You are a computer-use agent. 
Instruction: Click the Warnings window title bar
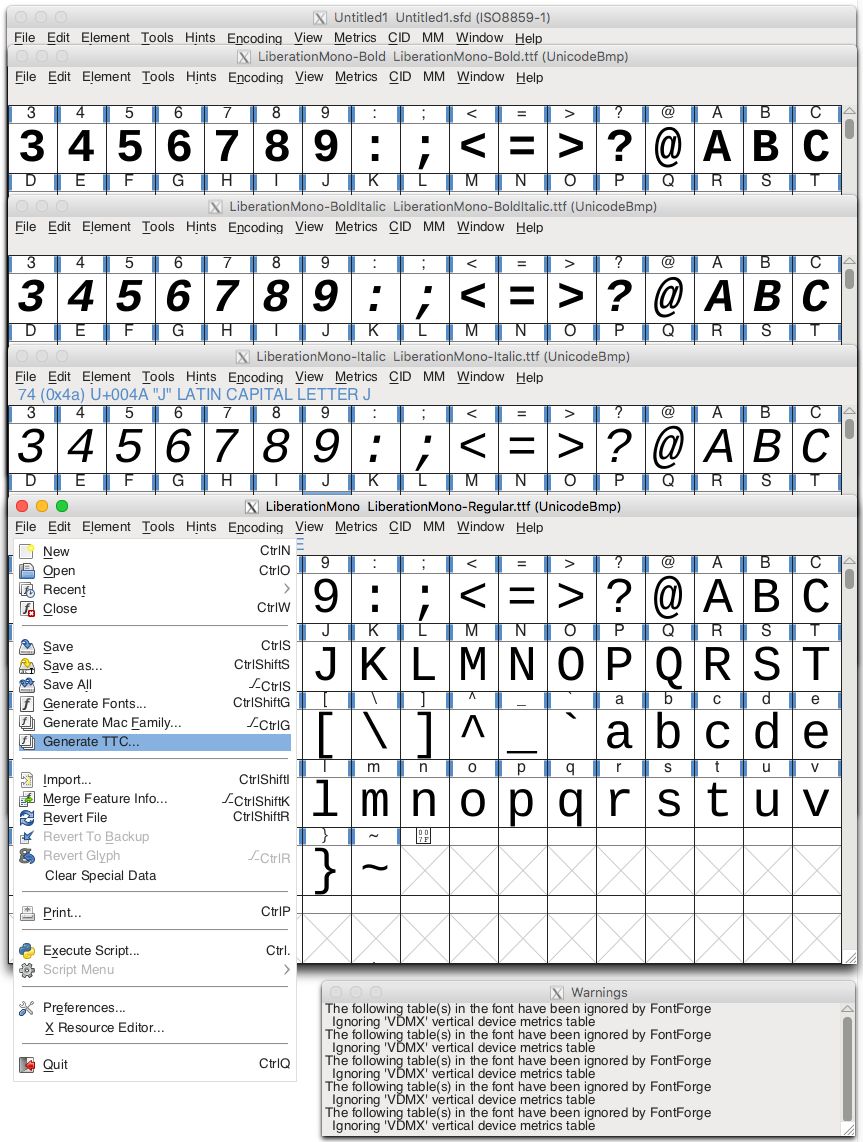click(x=588, y=992)
